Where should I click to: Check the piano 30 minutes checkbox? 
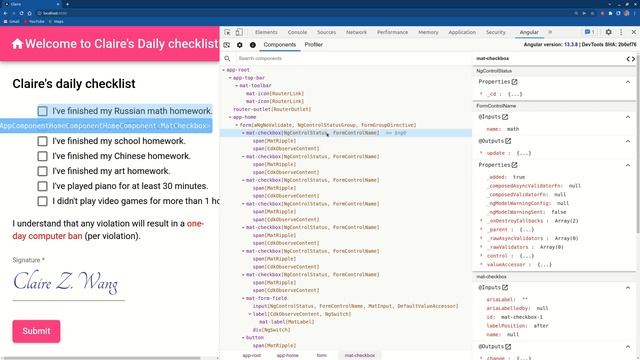pos(42,186)
